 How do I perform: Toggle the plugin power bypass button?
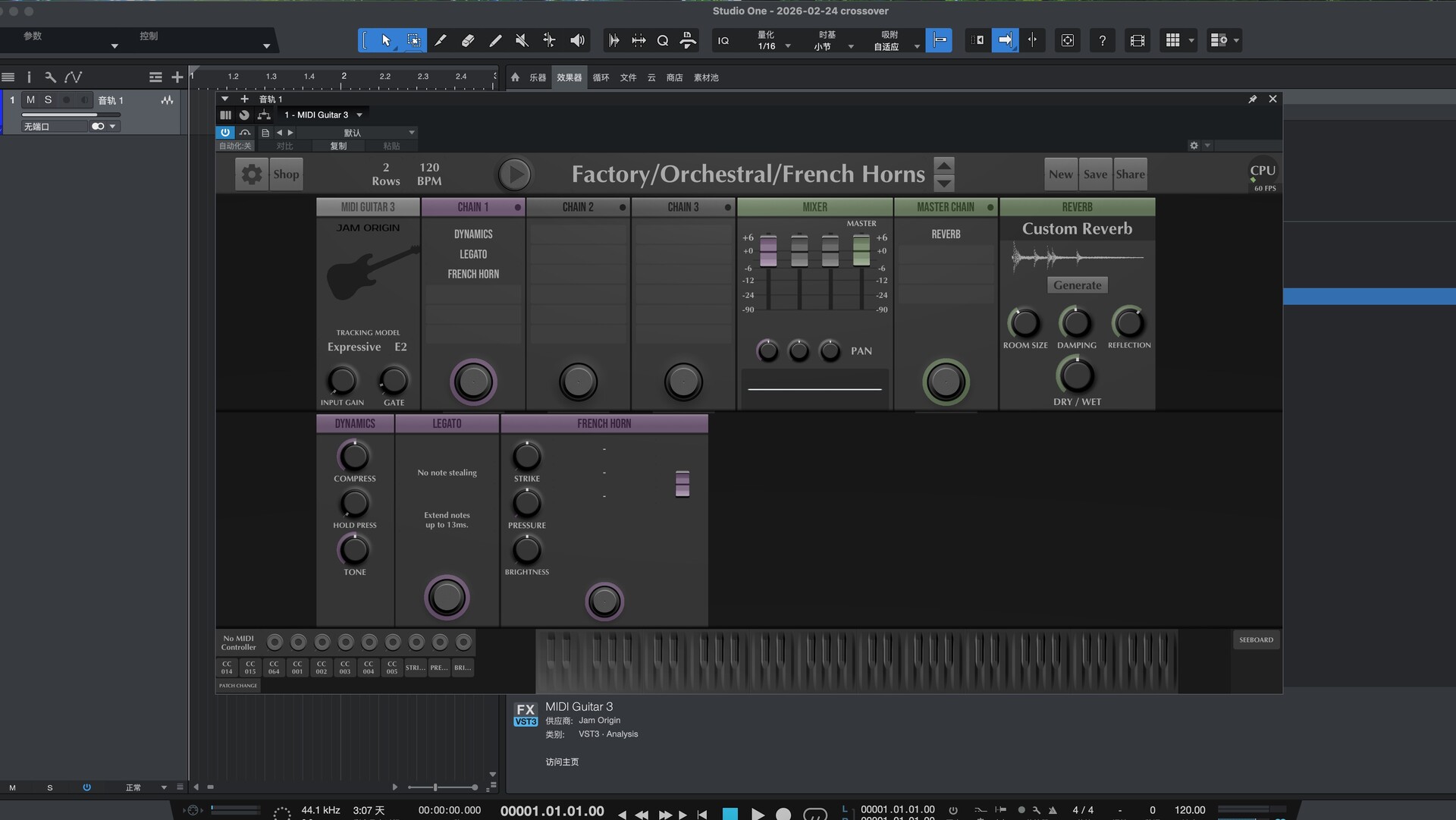point(225,132)
